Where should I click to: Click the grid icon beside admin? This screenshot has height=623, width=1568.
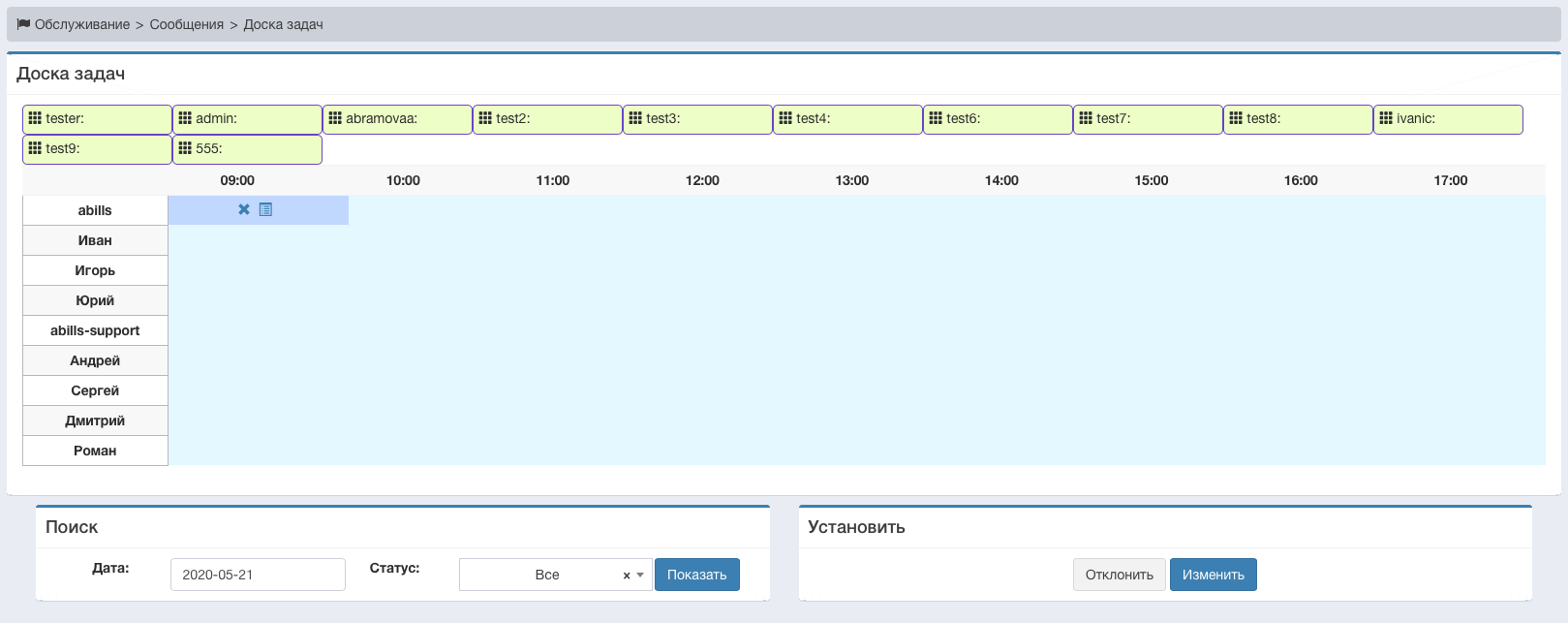point(185,118)
